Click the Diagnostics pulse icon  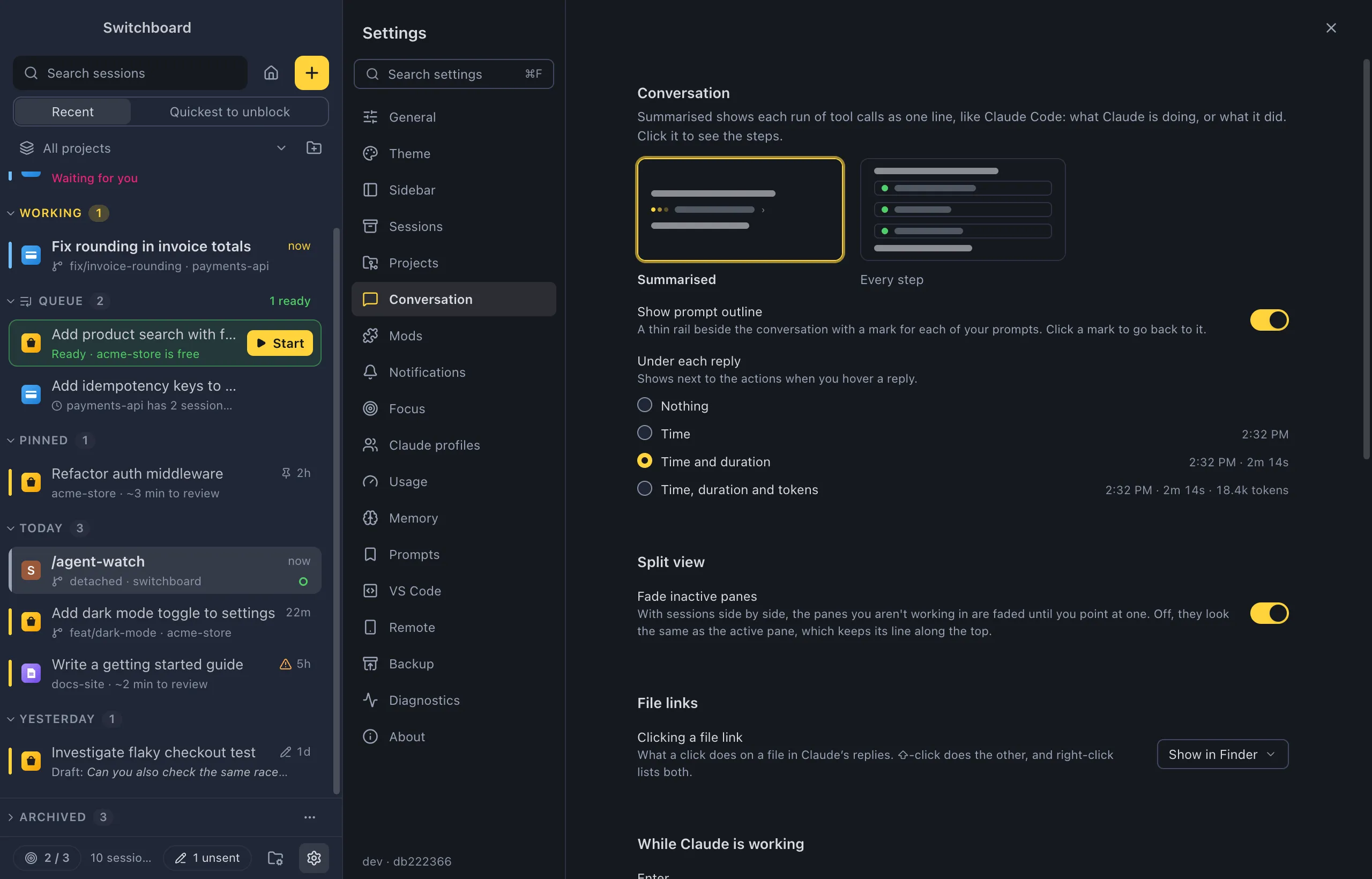(x=370, y=701)
